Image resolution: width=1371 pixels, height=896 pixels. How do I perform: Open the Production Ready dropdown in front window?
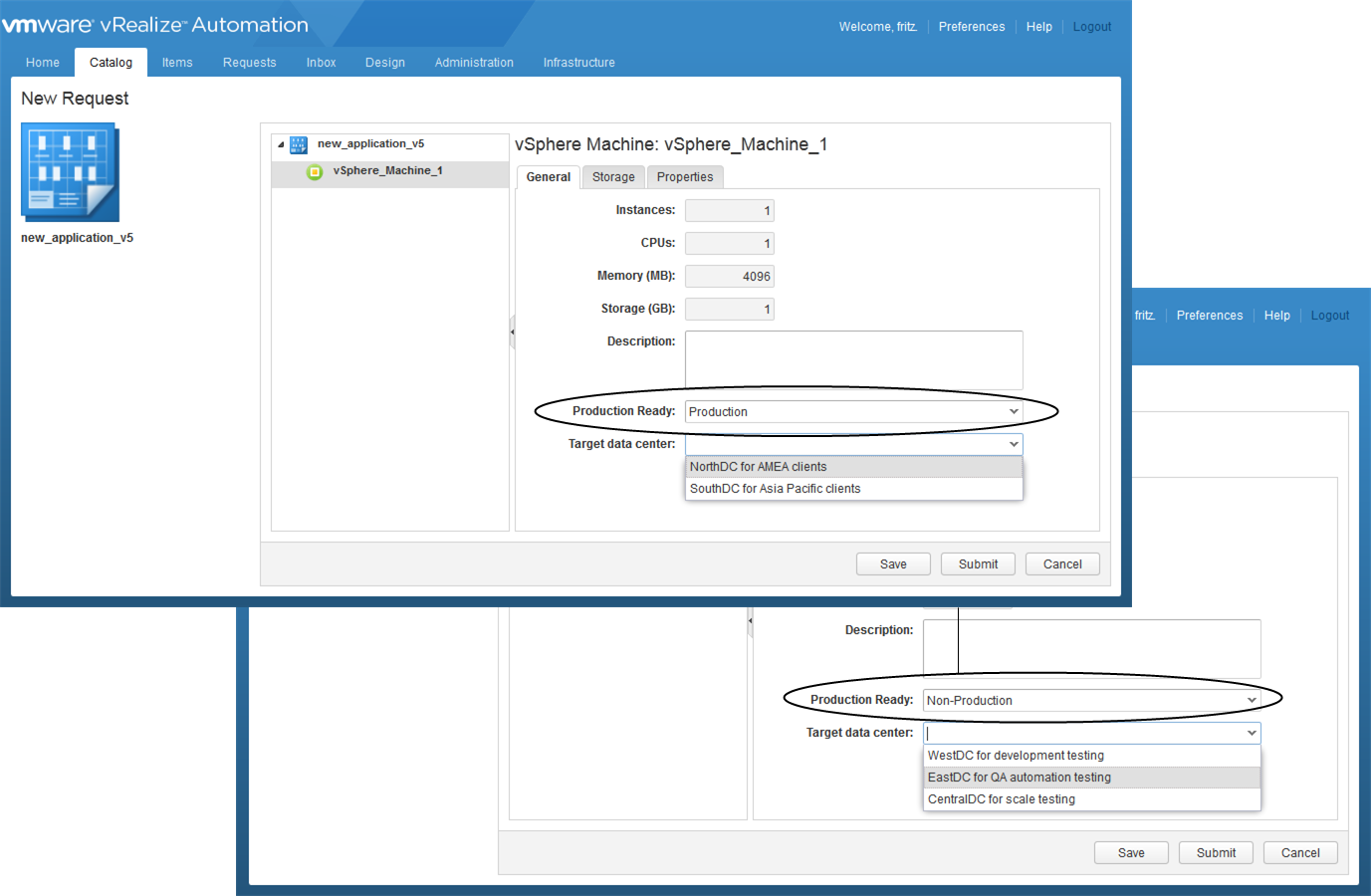coord(854,411)
